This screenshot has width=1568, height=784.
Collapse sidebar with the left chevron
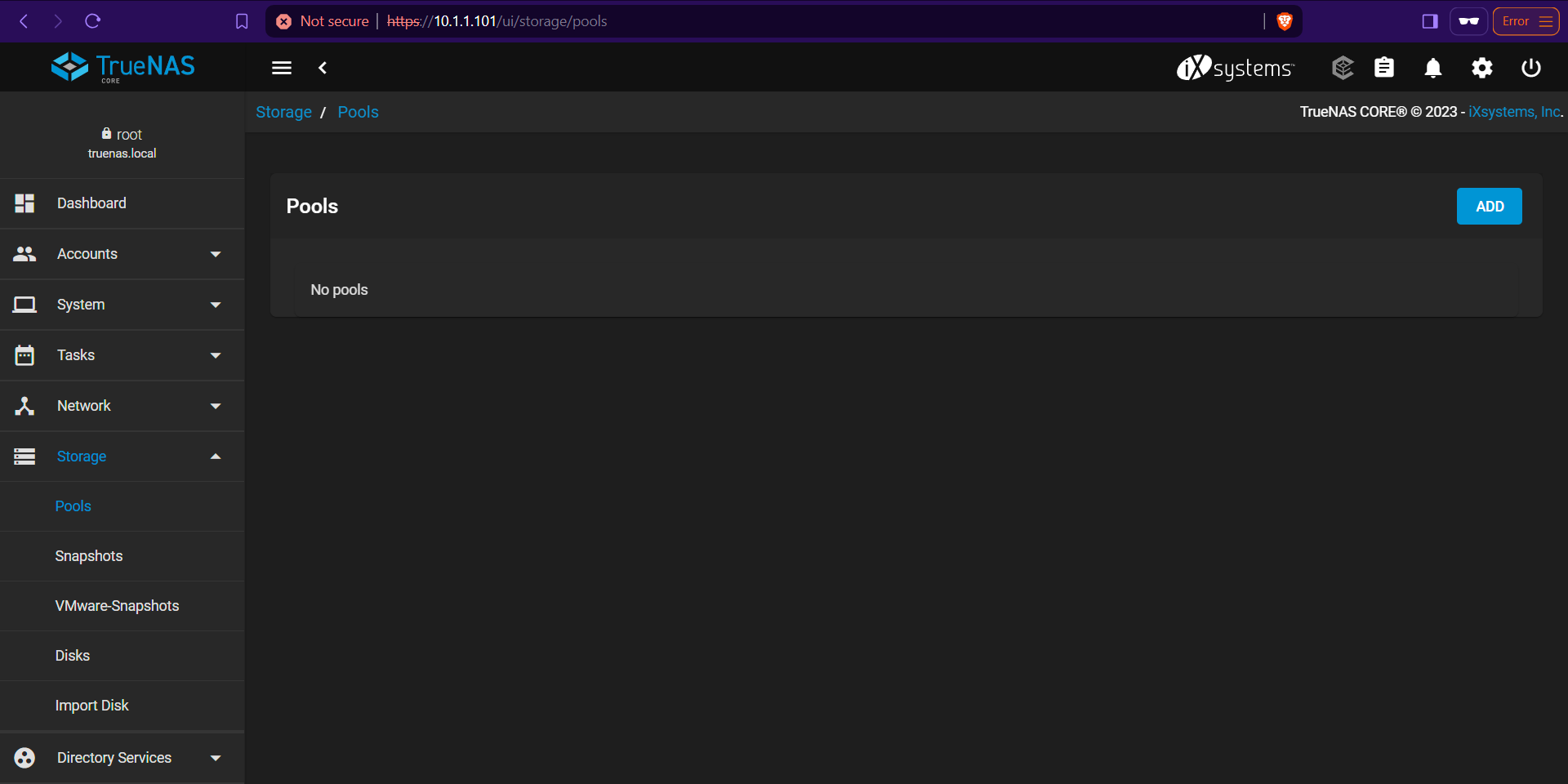[323, 68]
